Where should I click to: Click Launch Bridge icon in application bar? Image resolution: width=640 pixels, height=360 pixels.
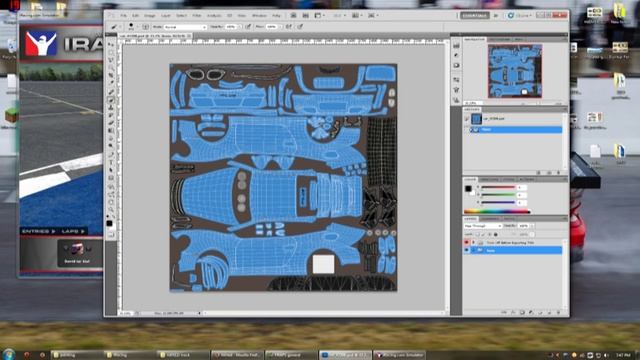point(293,15)
